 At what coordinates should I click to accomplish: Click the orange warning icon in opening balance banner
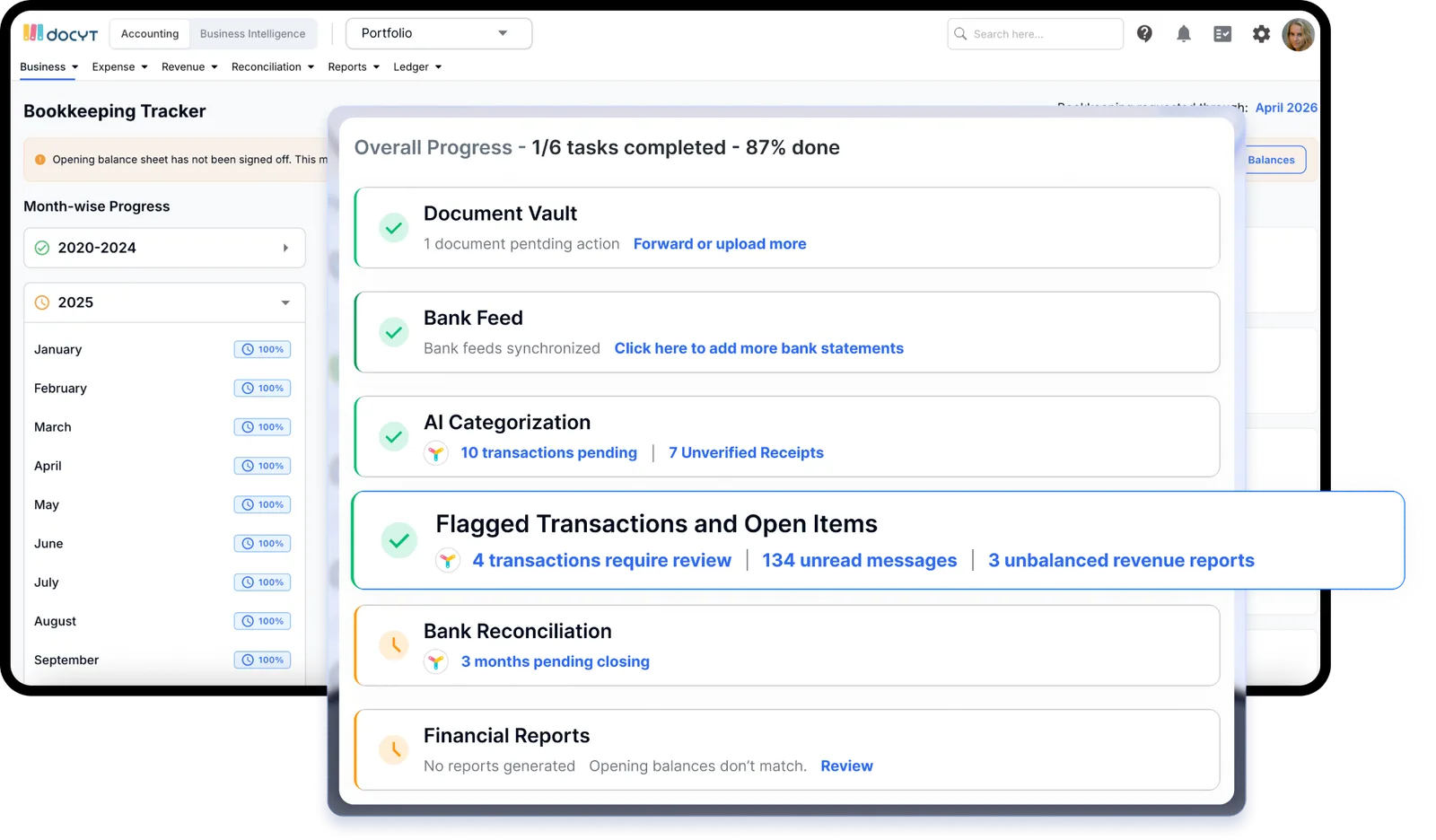coord(40,160)
